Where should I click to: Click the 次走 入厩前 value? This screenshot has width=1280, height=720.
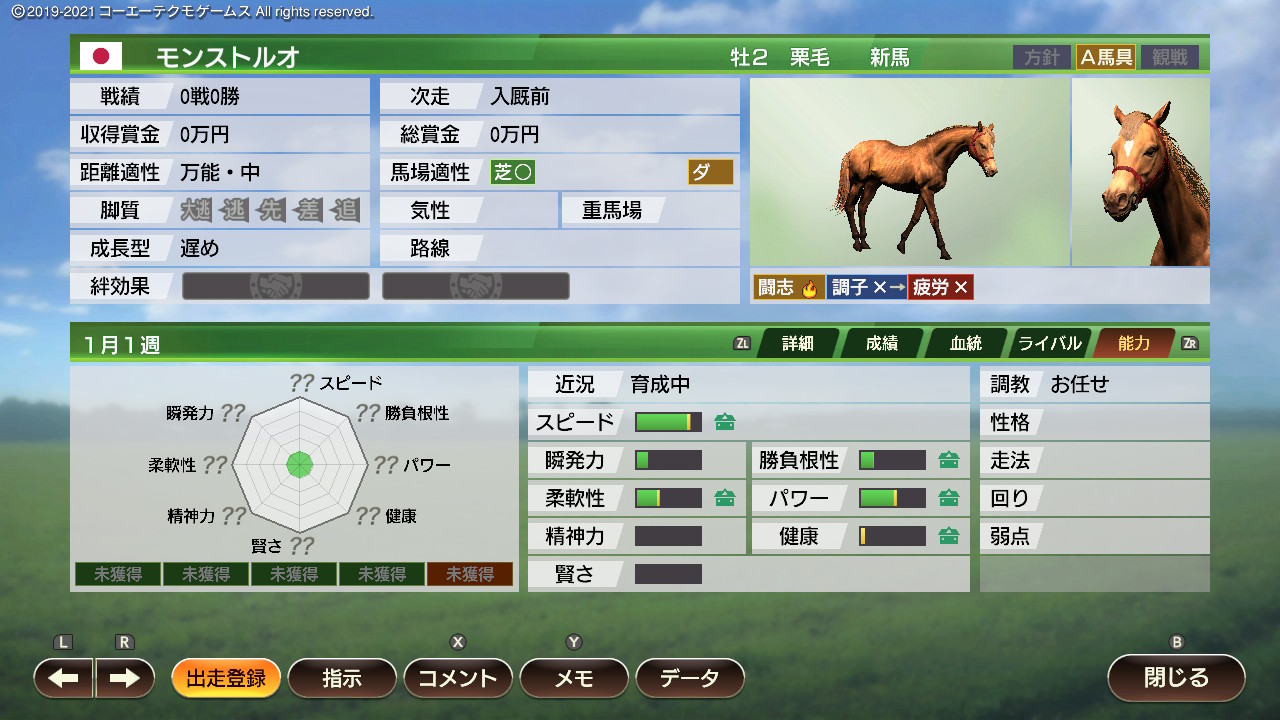point(520,96)
